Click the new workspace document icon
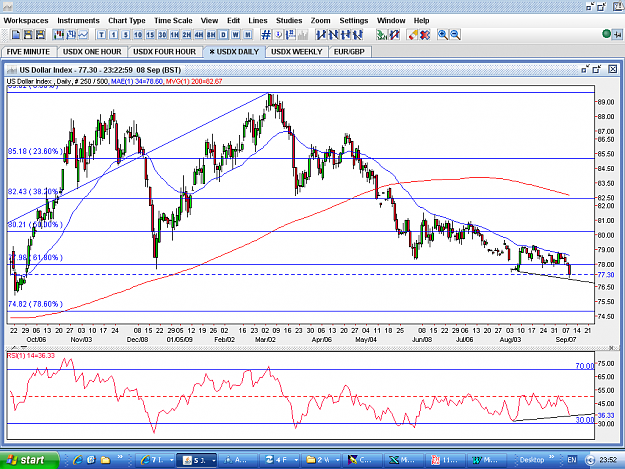Viewport: 625px width, 469px height. 16,35
